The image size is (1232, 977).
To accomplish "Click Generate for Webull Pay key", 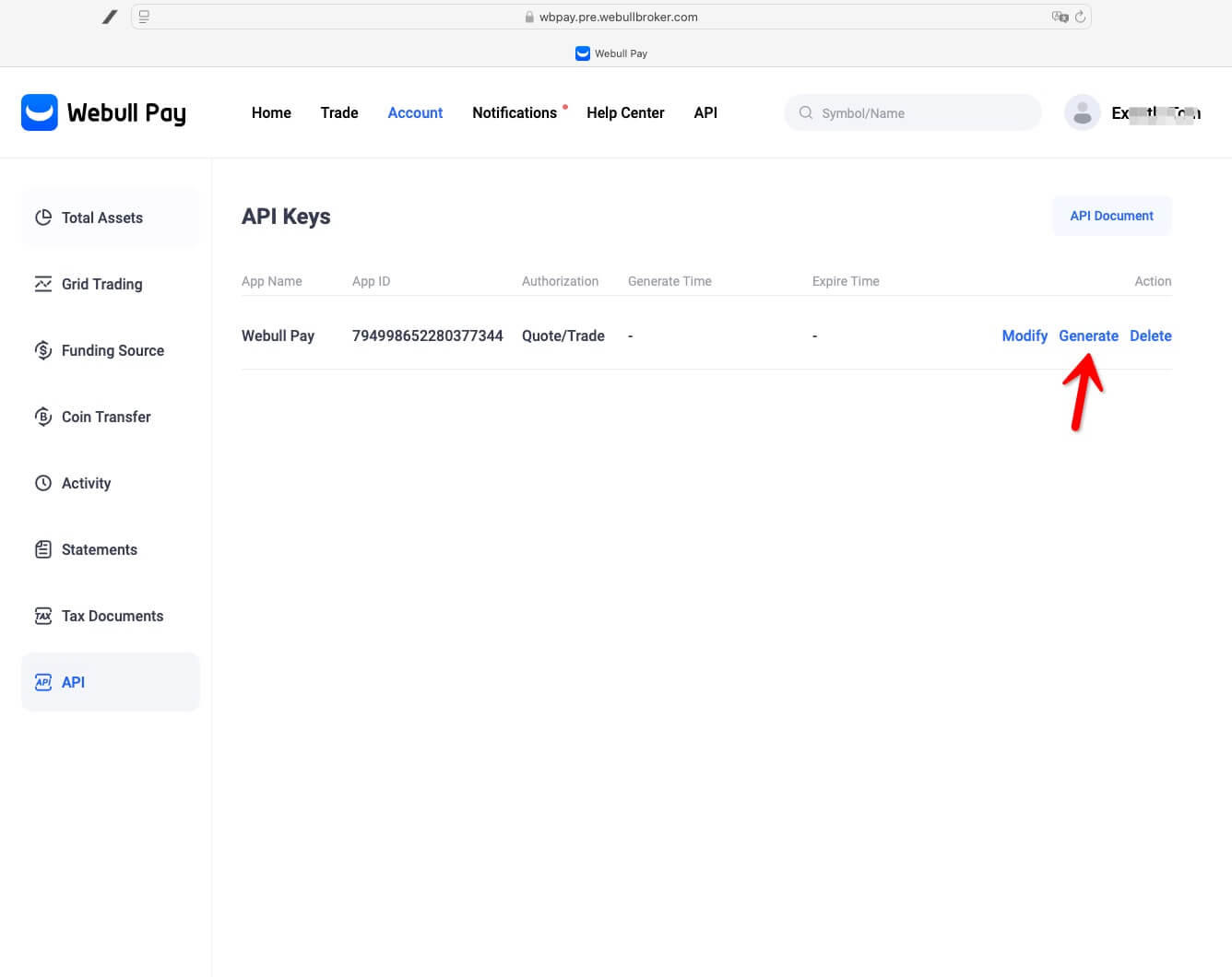I will click(x=1088, y=335).
